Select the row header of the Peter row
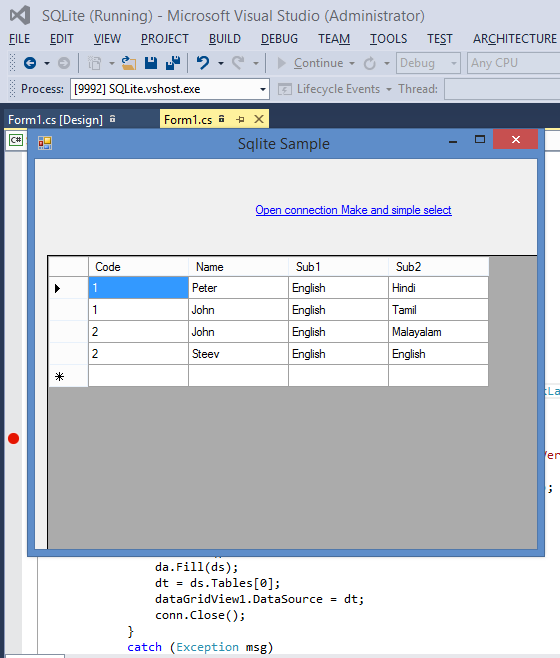Image resolution: width=560 pixels, height=658 pixels. (68, 288)
